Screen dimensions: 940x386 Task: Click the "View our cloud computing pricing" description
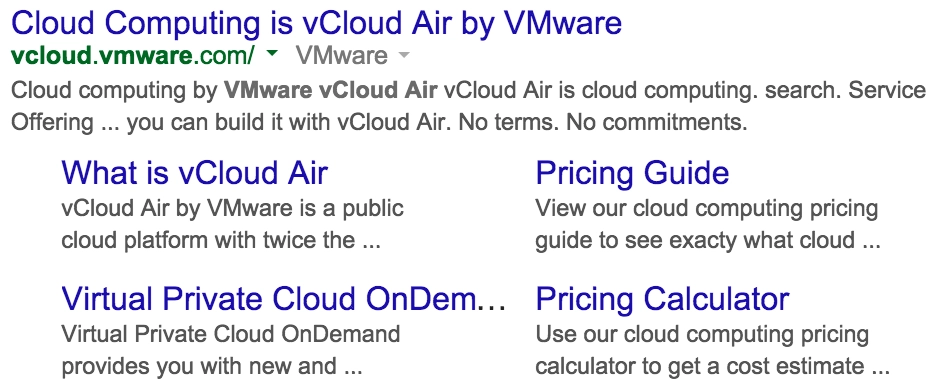pos(707,209)
